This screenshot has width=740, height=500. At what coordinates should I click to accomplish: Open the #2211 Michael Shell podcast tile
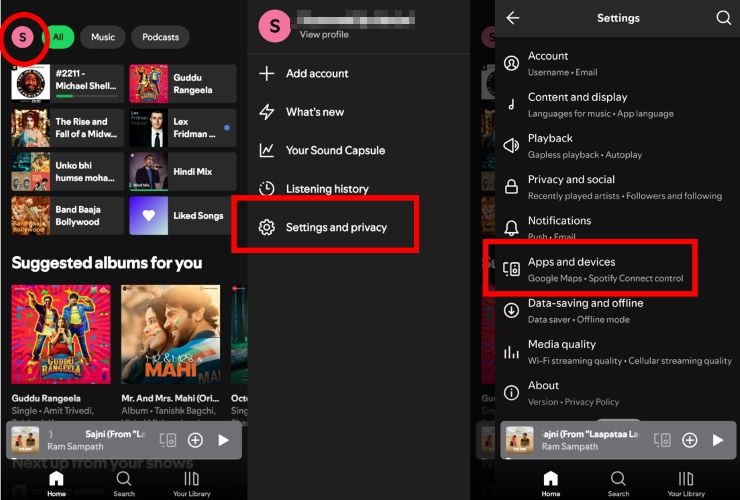67,83
